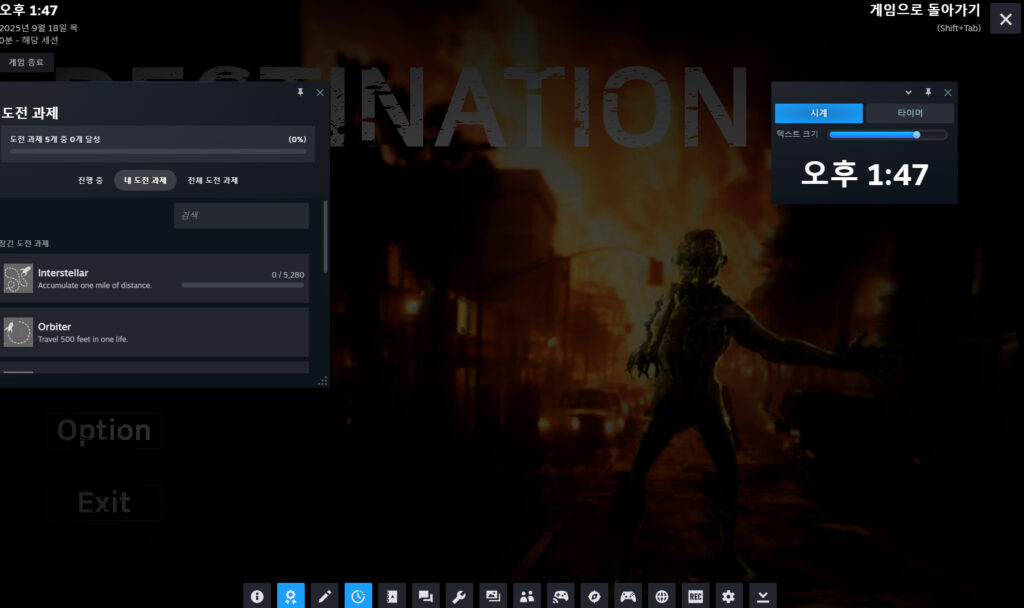This screenshot has width=1024, height=608.
Task: Adjust the 텍스트 크기 slider
Action: pyautogui.click(x=887, y=134)
